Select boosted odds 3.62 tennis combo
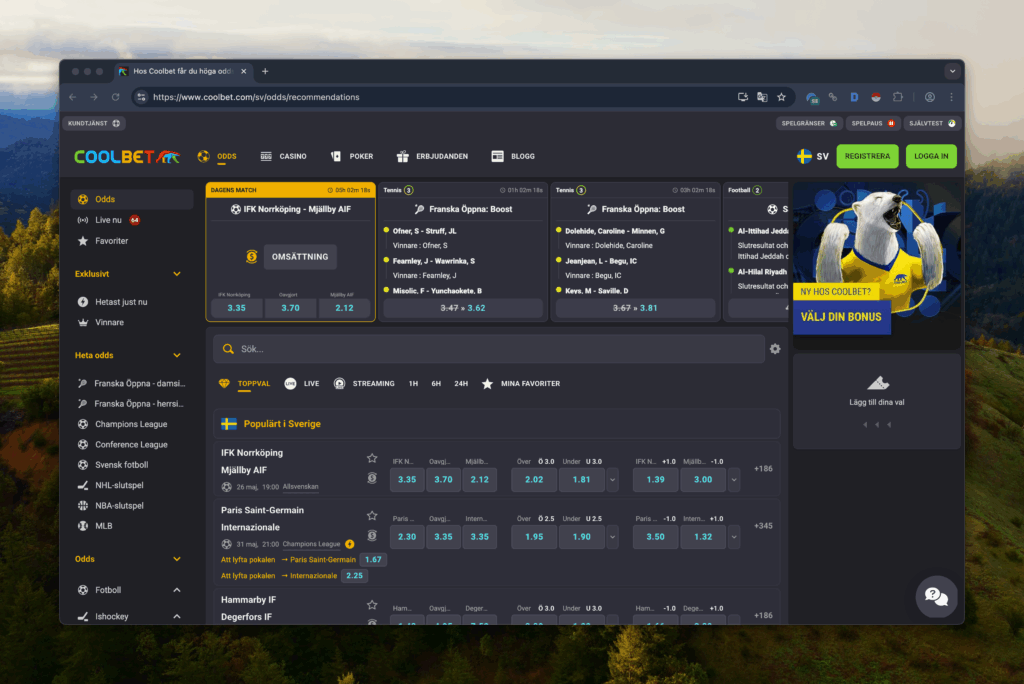Screen dimensions: 1024x684 pos(462,308)
